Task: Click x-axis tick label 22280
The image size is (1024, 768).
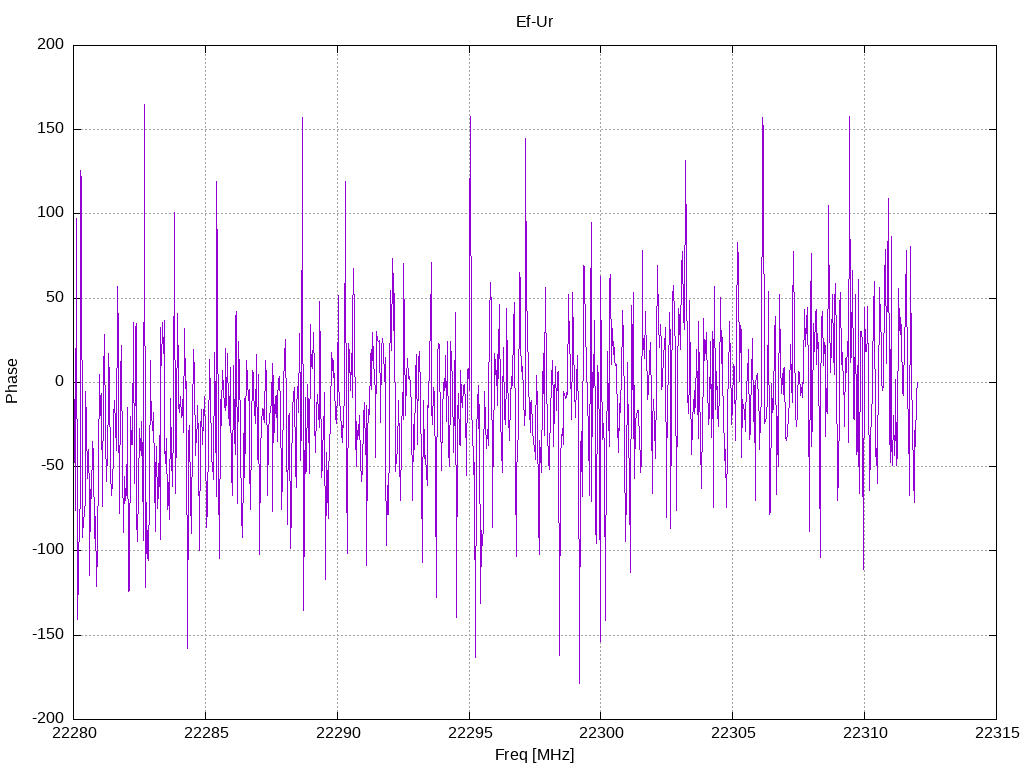Action: 74,733
